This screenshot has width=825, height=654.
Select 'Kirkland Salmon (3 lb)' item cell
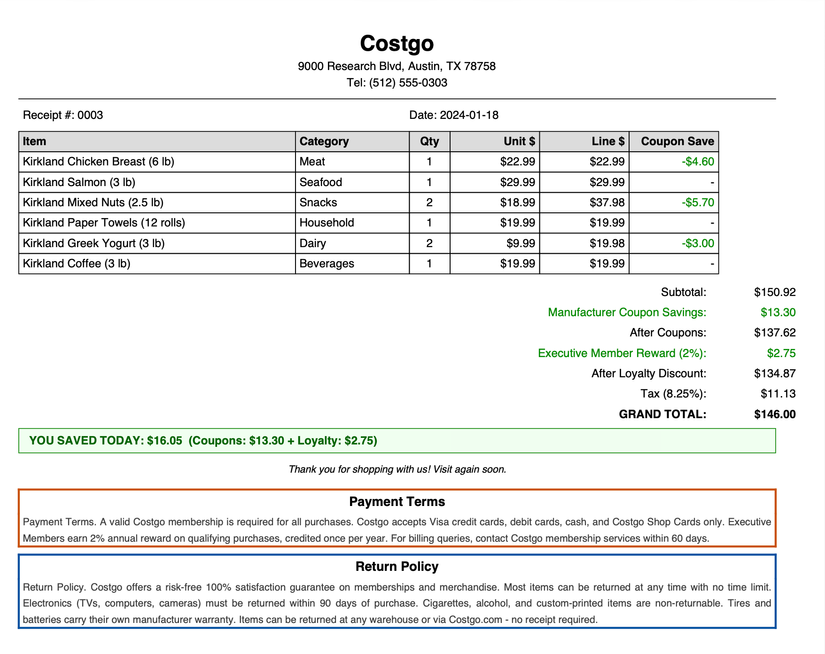[157, 182]
